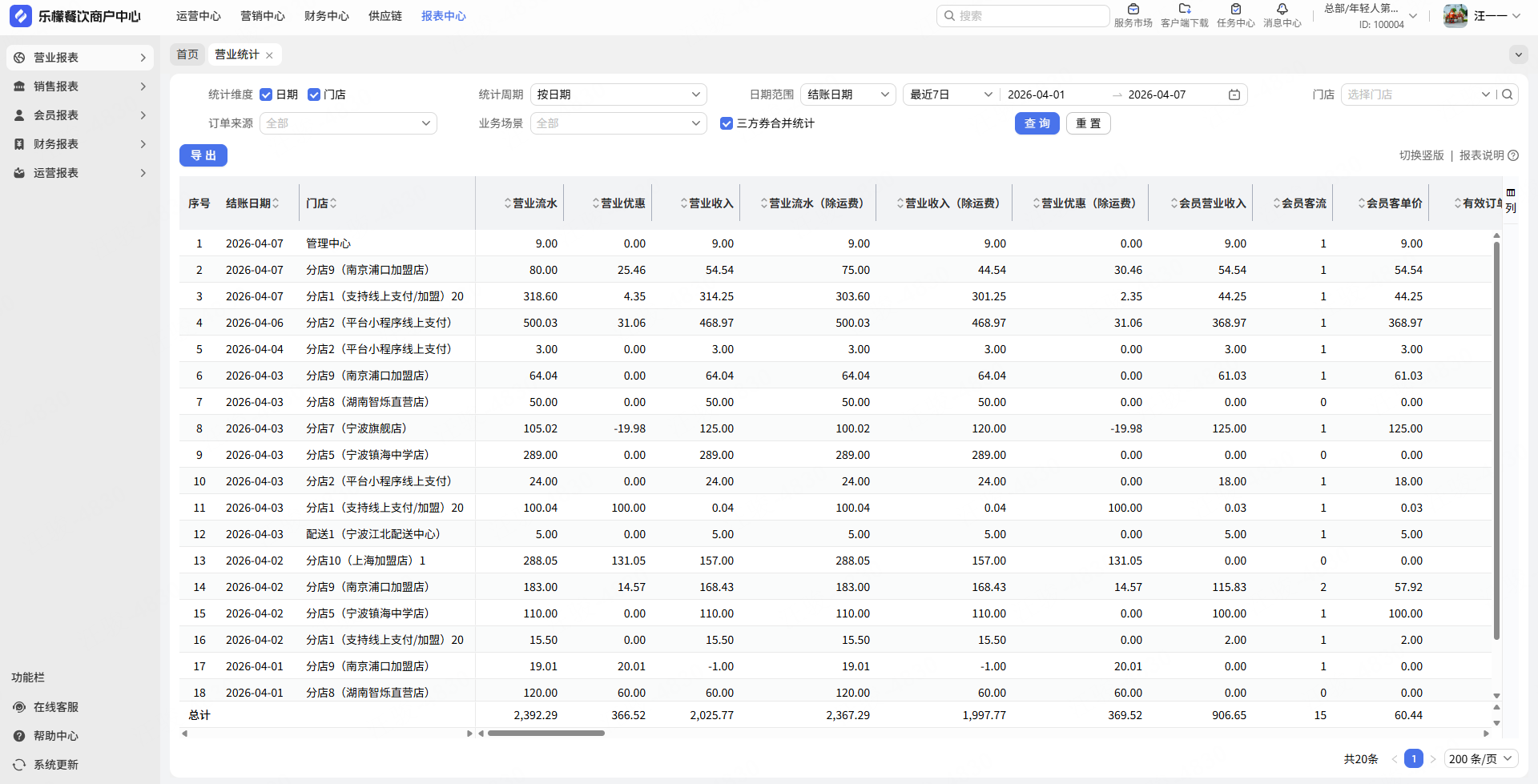1538x784 pixels.
Task: Open the 200 条/页 page size dropdown
Action: click(1480, 759)
